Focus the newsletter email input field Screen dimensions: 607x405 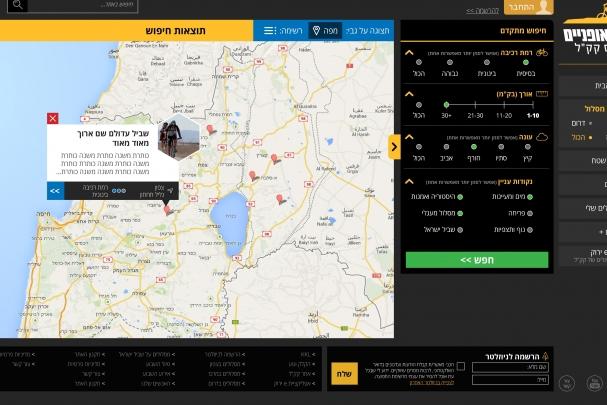coord(510,380)
